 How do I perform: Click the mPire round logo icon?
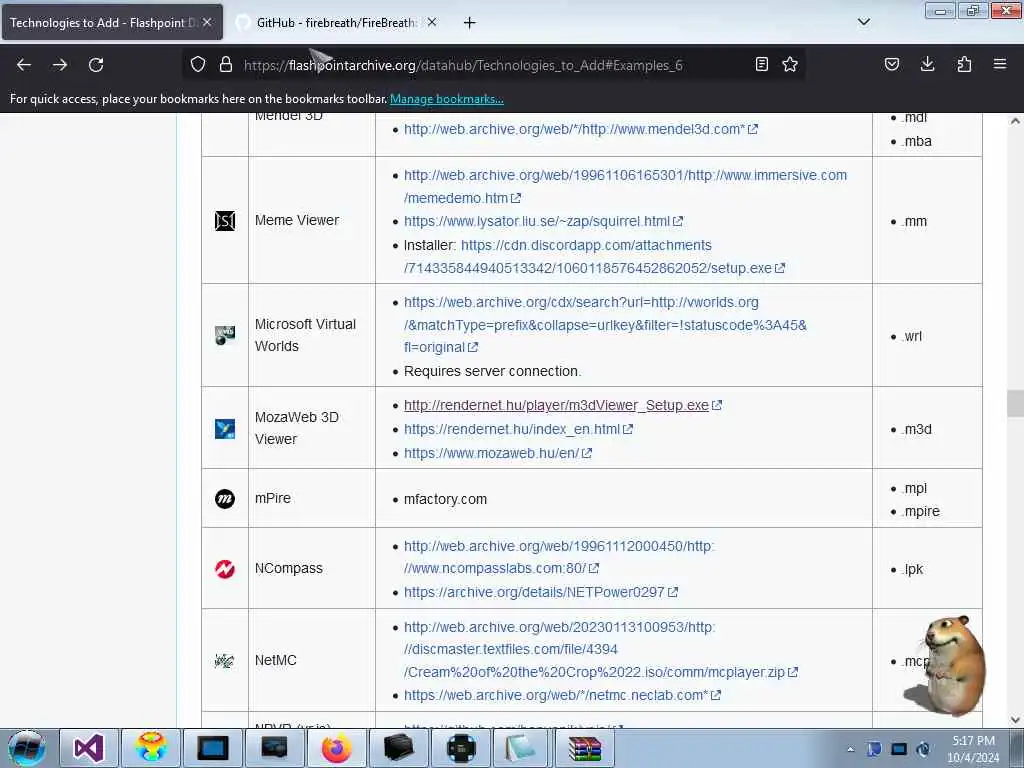click(x=225, y=499)
